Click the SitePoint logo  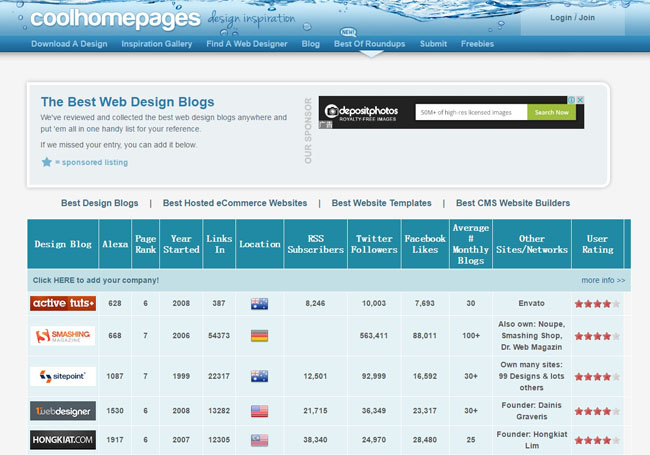[x=63, y=376]
